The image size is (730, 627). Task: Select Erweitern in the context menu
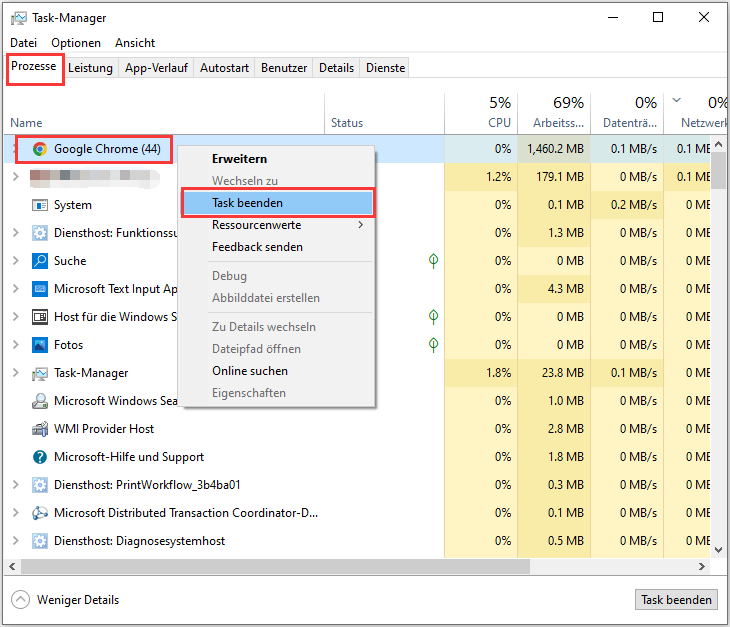(278, 159)
